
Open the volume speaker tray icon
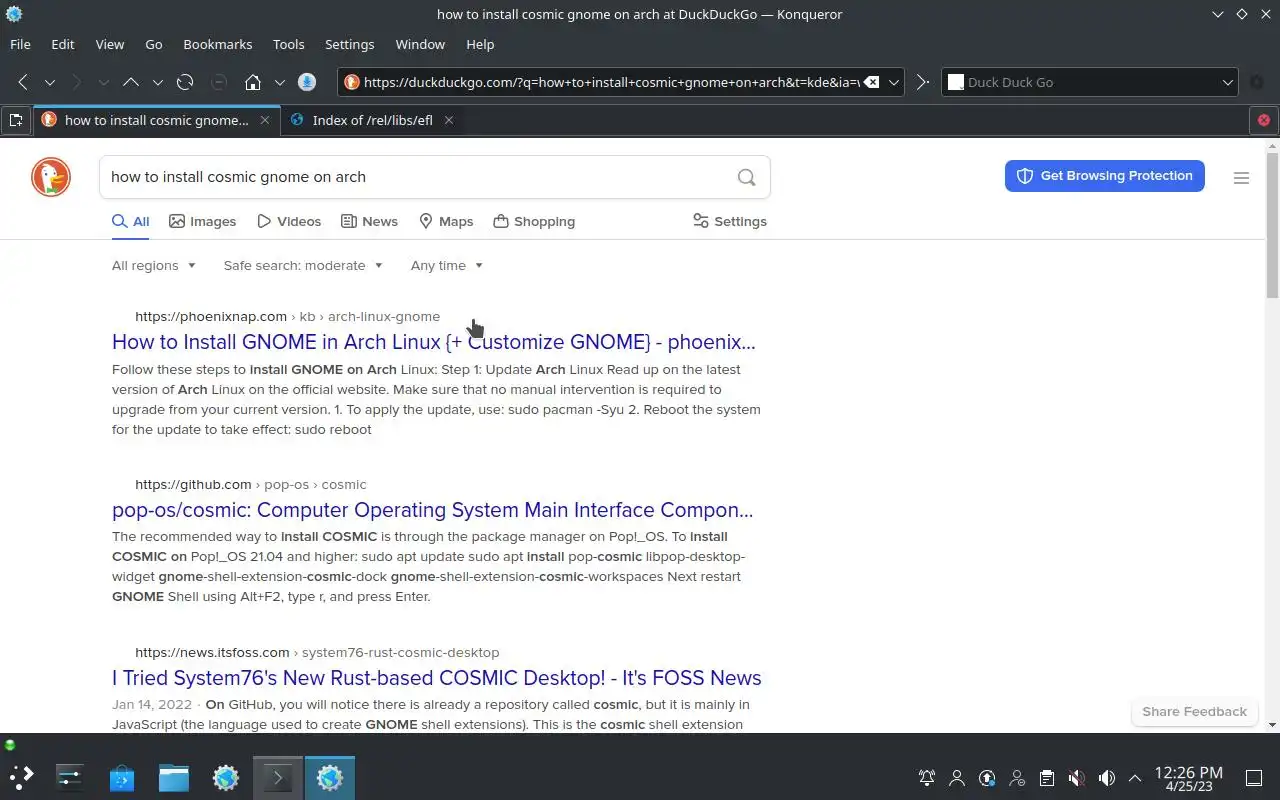pos(1106,778)
